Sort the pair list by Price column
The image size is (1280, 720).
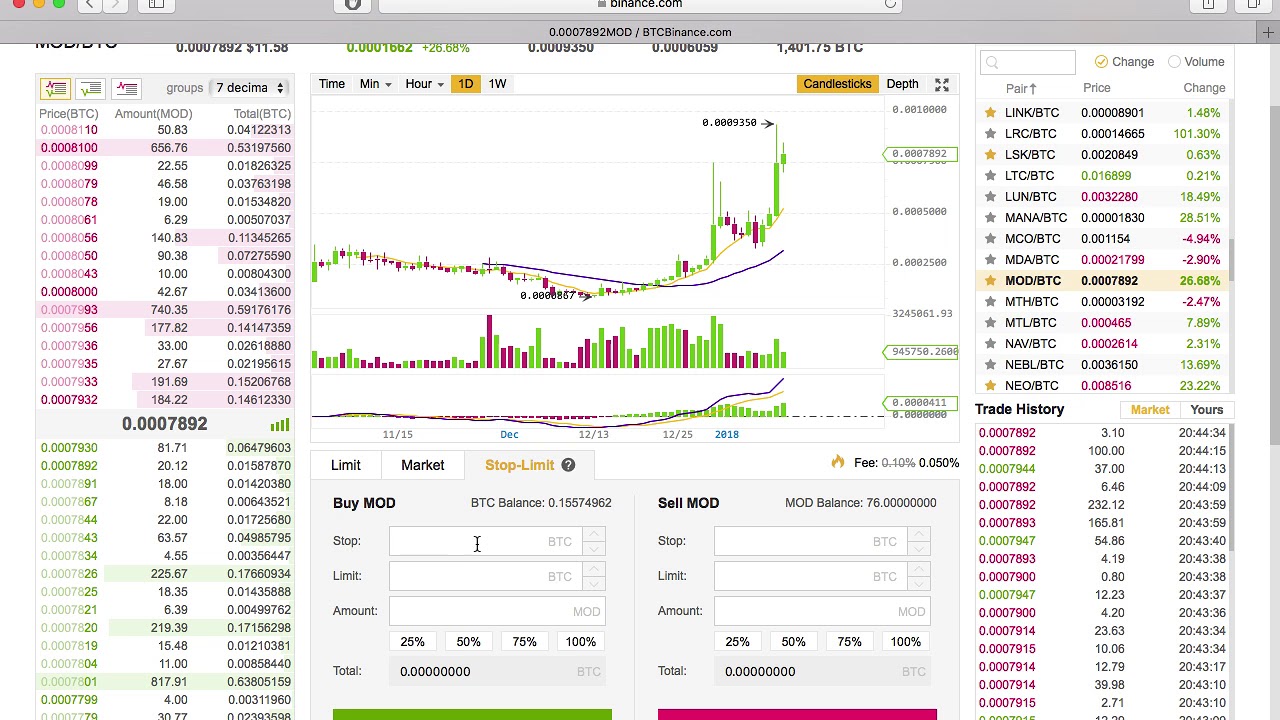1096,88
